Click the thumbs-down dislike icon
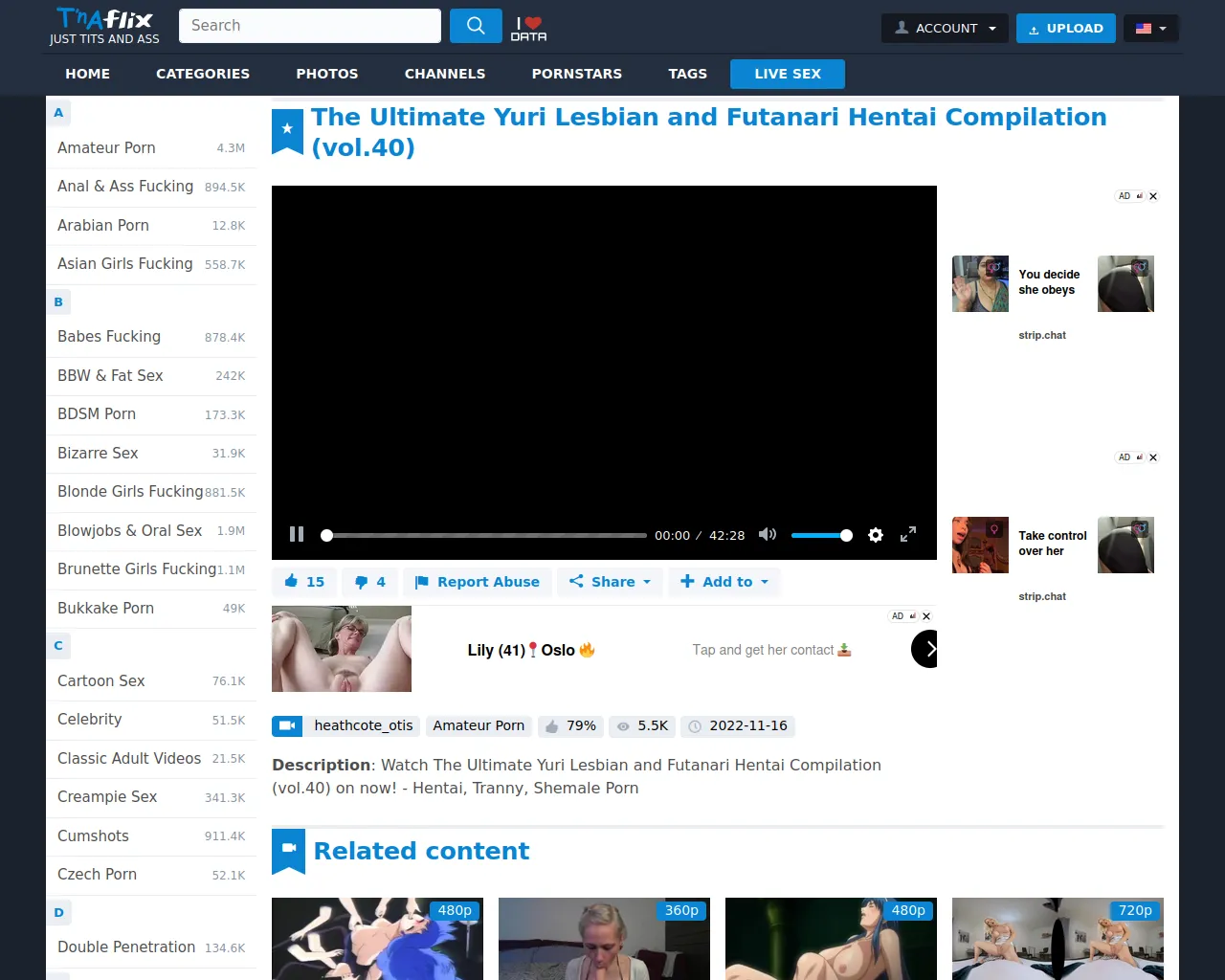Image resolution: width=1225 pixels, height=980 pixels. 361,582
